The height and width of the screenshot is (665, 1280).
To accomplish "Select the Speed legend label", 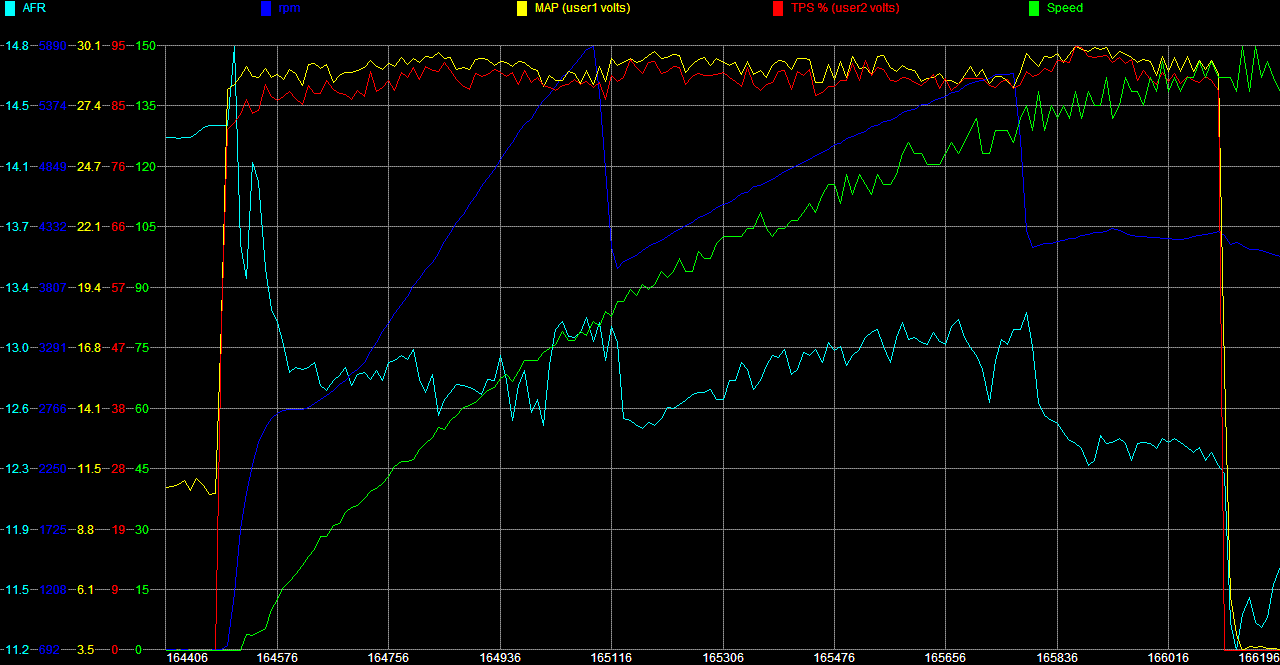I will [1064, 8].
